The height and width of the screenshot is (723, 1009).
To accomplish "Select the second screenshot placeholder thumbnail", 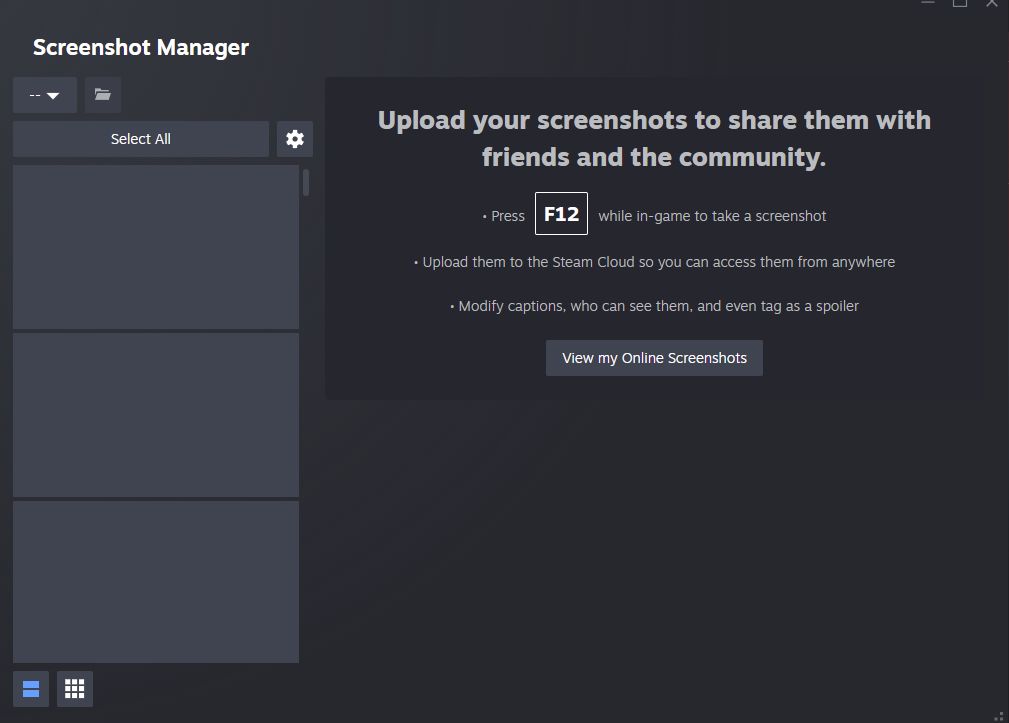I will (156, 415).
